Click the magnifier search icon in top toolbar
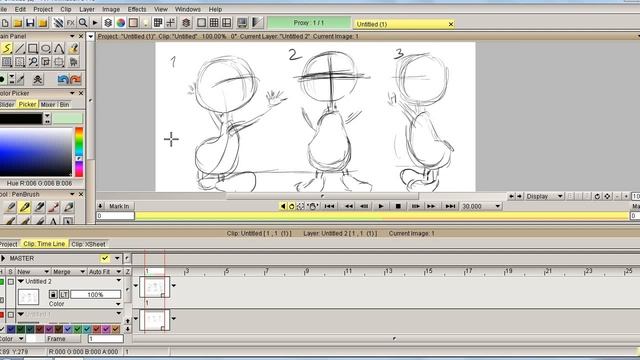This screenshot has width=640, height=360. coord(83,23)
